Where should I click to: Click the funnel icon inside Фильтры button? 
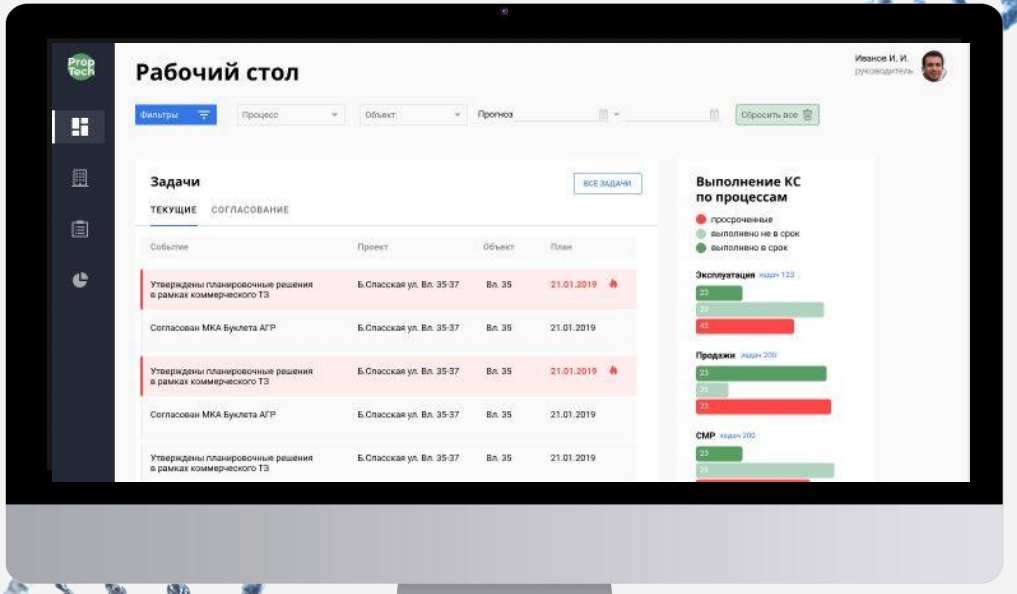204,115
